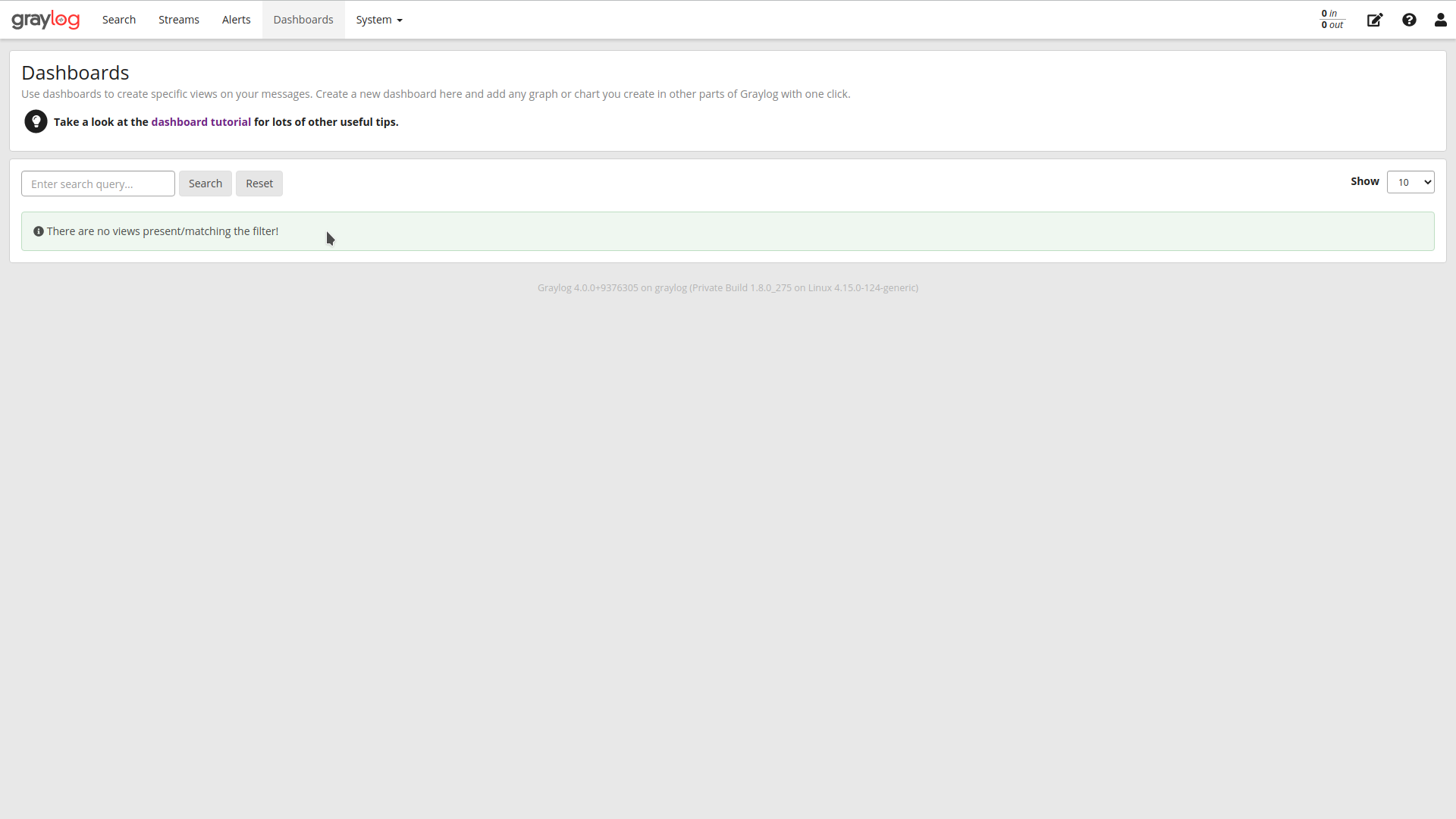Reset the dashboard filter
Viewport: 1456px width, 819px height.
click(259, 183)
